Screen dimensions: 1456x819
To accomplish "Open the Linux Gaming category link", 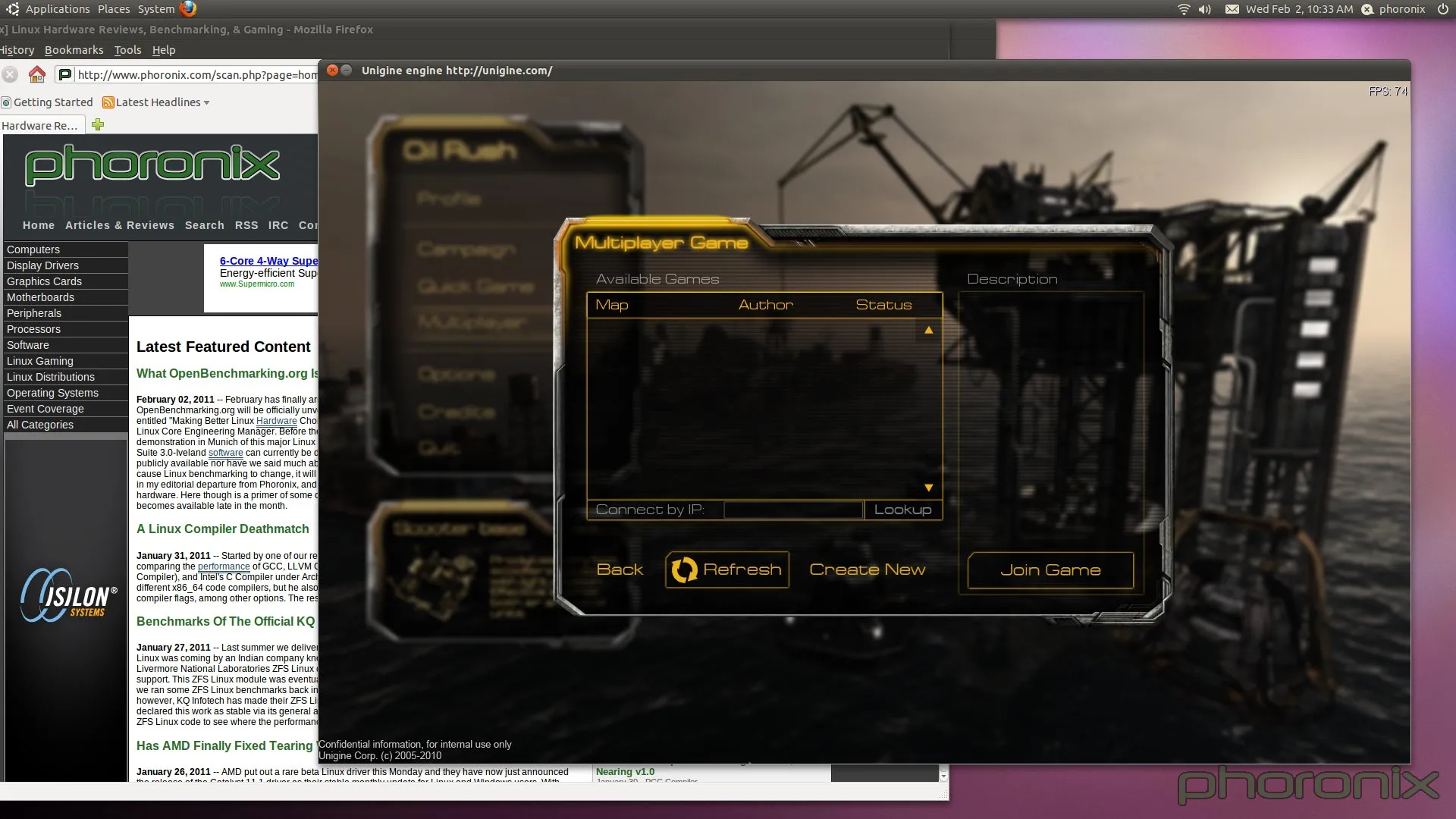I will (x=40, y=361).
